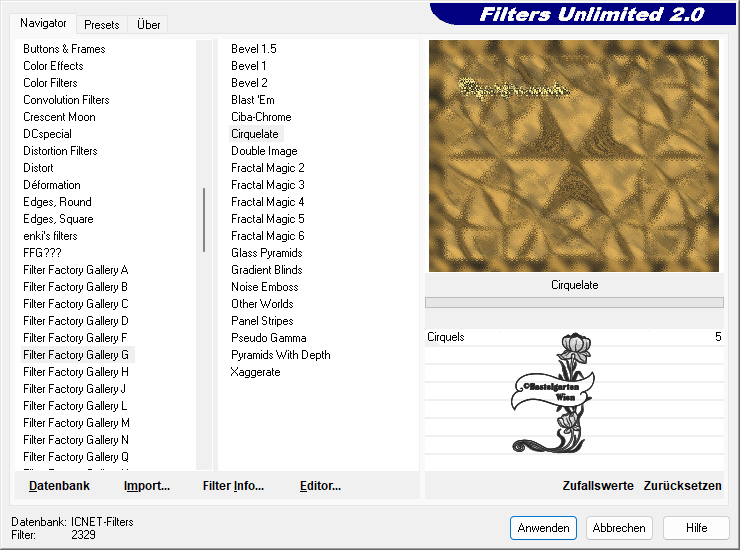Viewport: 740px width, 550px height.
Task: Select Edges, Square category
Action: (58, 219)
